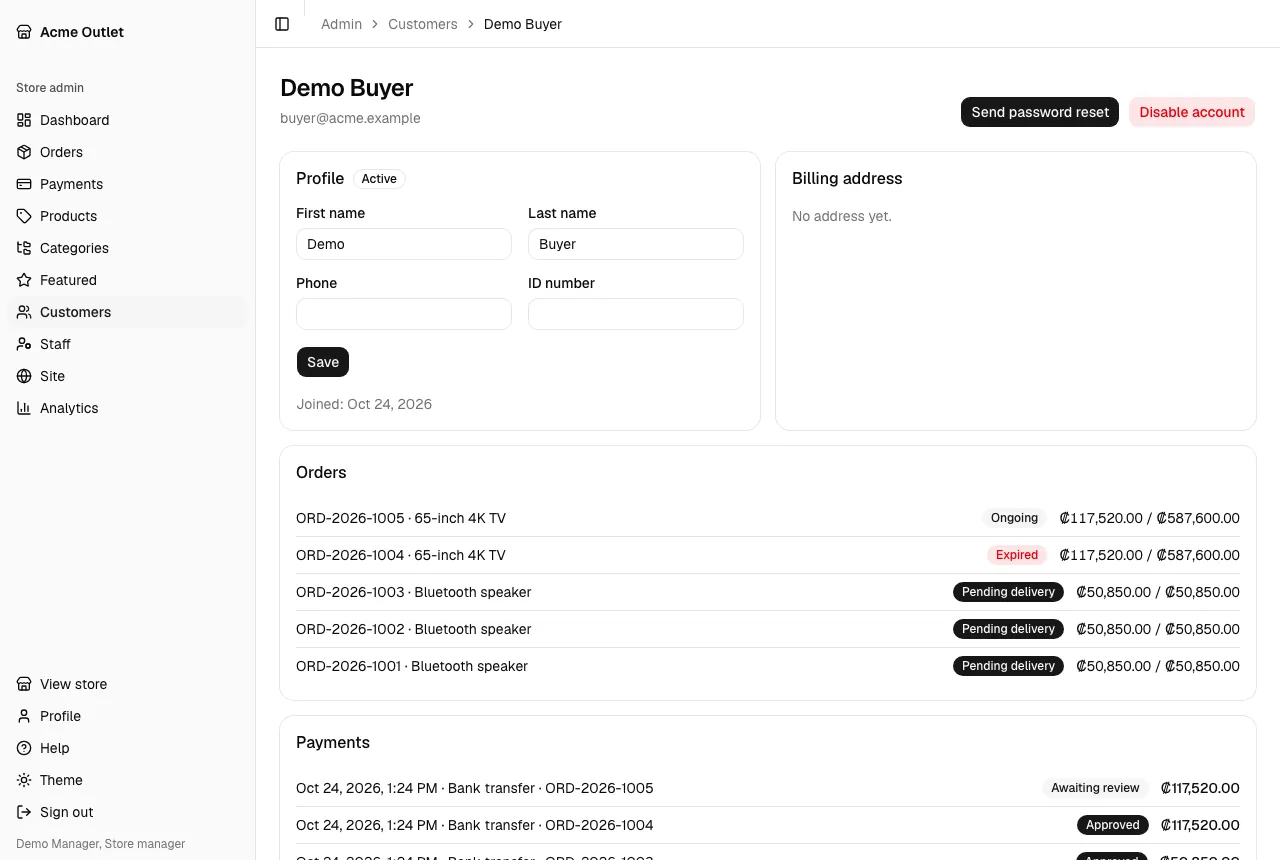The image size is (1280, 860).
Task: Click the Ongoing status badge
Action: point(1014,518)
